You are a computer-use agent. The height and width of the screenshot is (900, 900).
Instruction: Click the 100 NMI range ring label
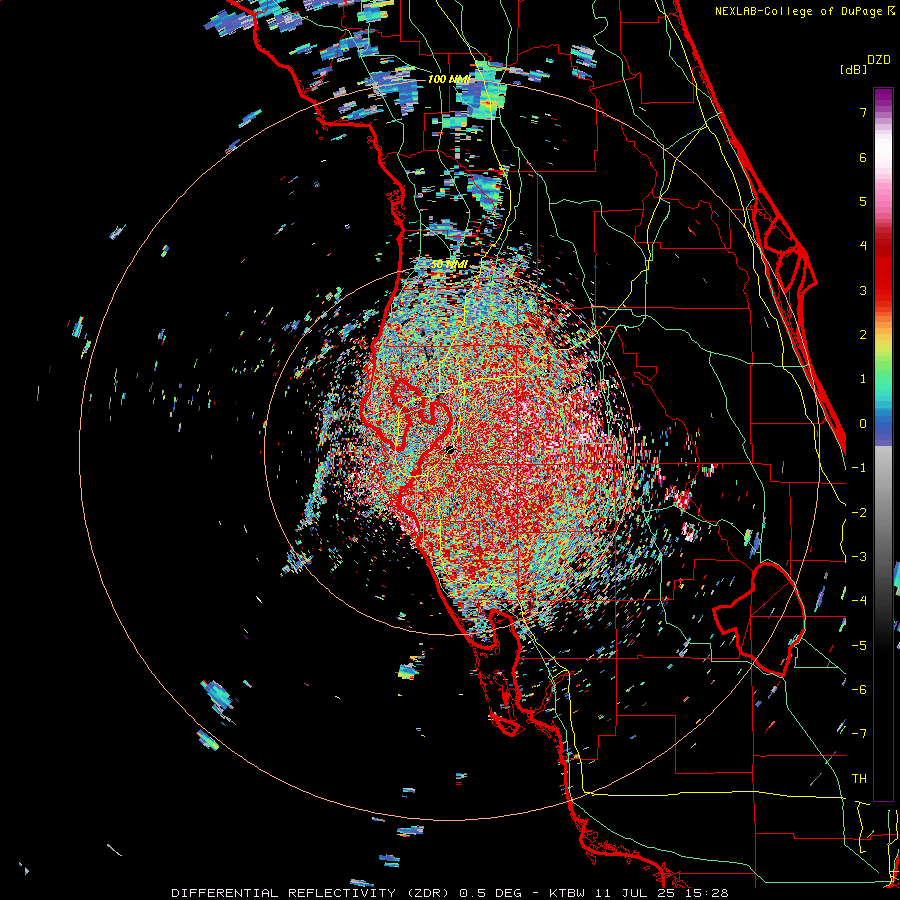pyautogui.click(x=449, y=79)
